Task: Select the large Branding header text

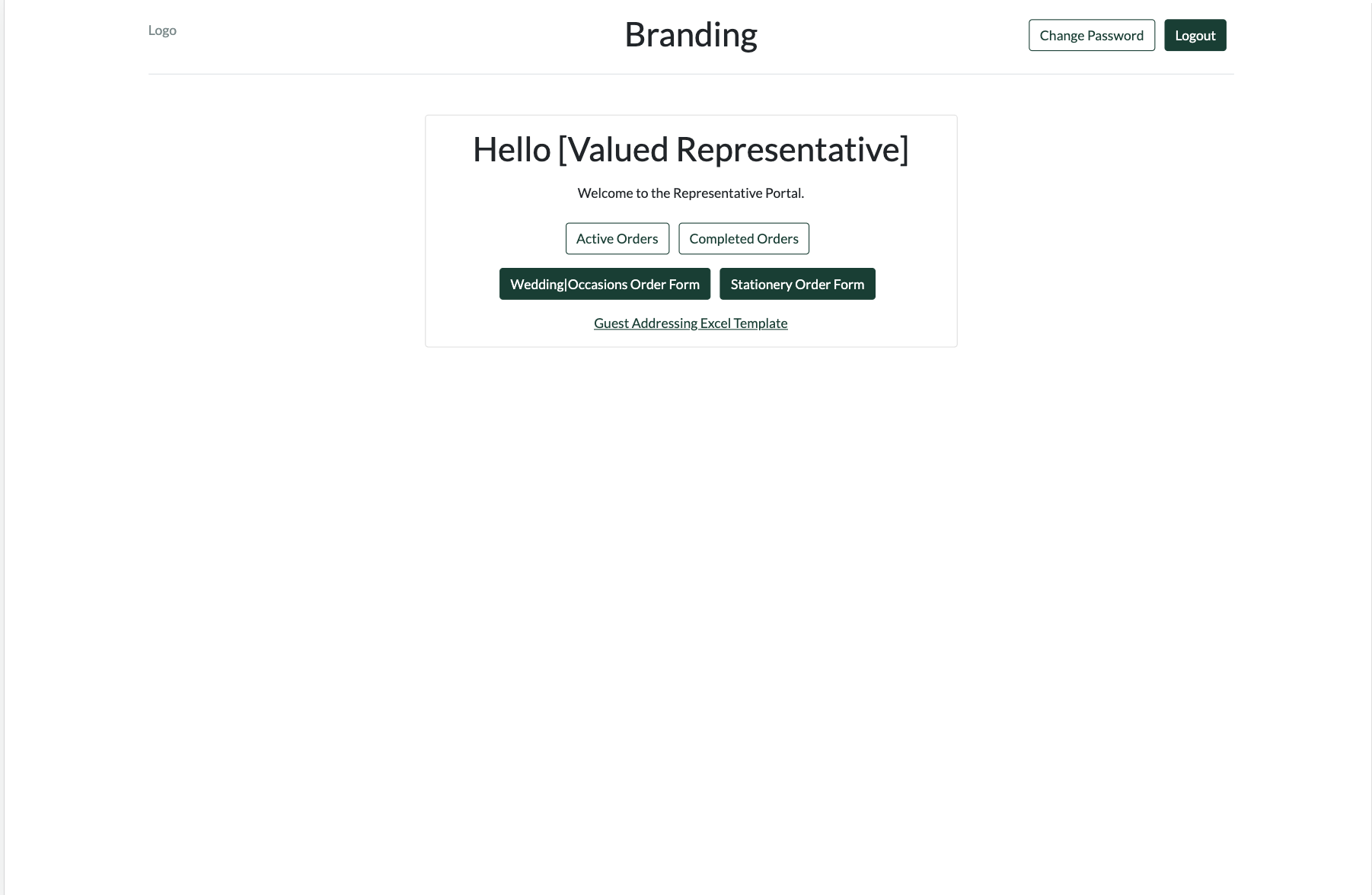Action: pyautogui.click(x=691, y=35)
